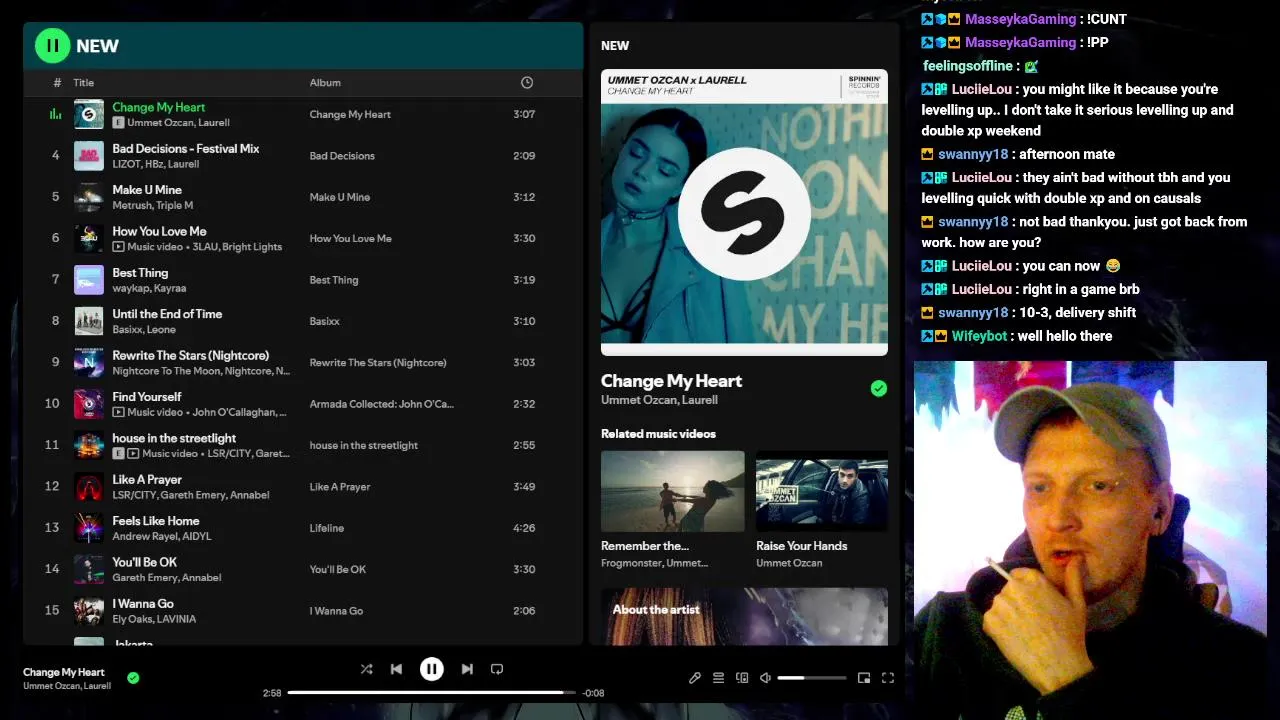
Task: Toggle saved check in bottom player bar
Action: pos(133,678)
